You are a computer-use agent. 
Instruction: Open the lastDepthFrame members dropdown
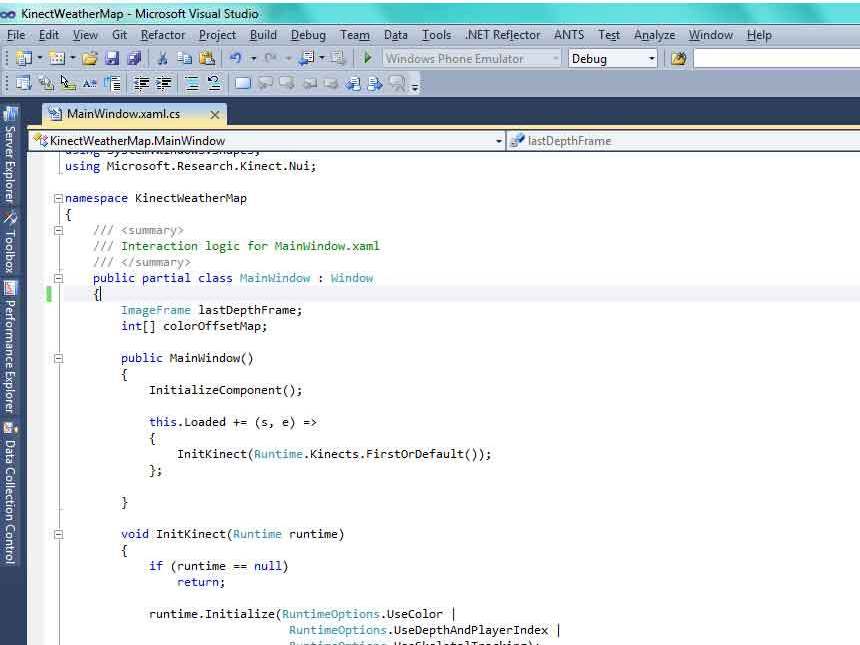683,141
